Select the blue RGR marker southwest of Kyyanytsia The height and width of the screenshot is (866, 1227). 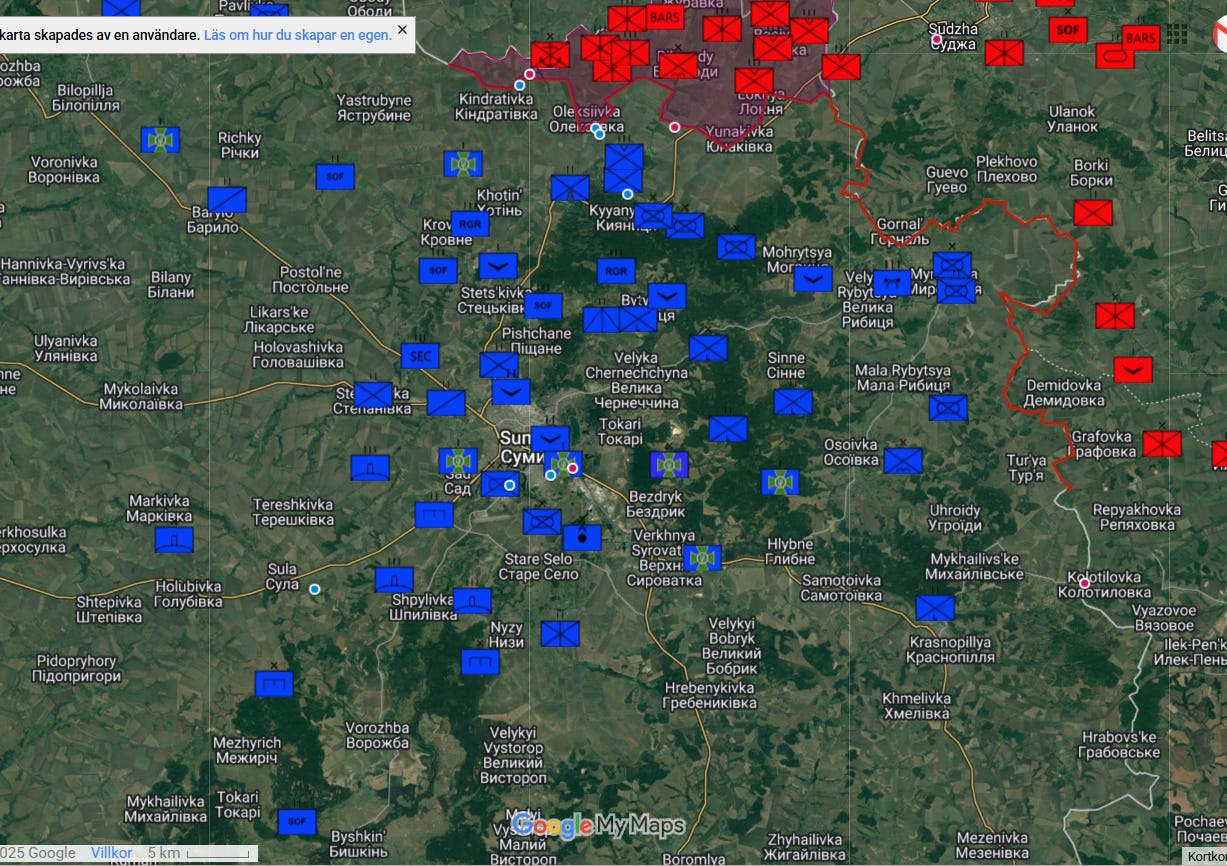616,271
